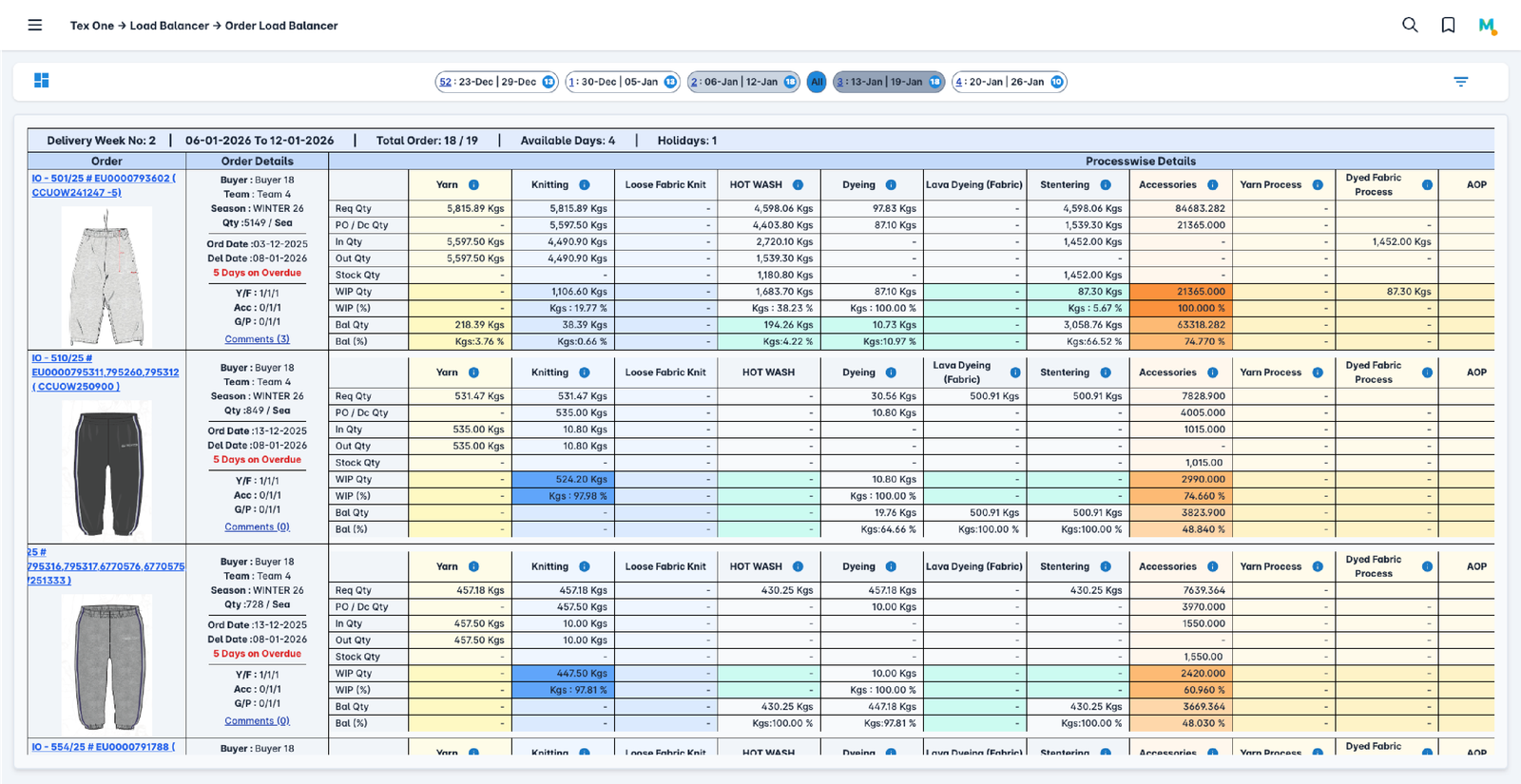Viewport: 1521px width, 784px height.
Task: Select week 4 chip 20-Jan to 26-Jan
Action: pos(1008,82)
